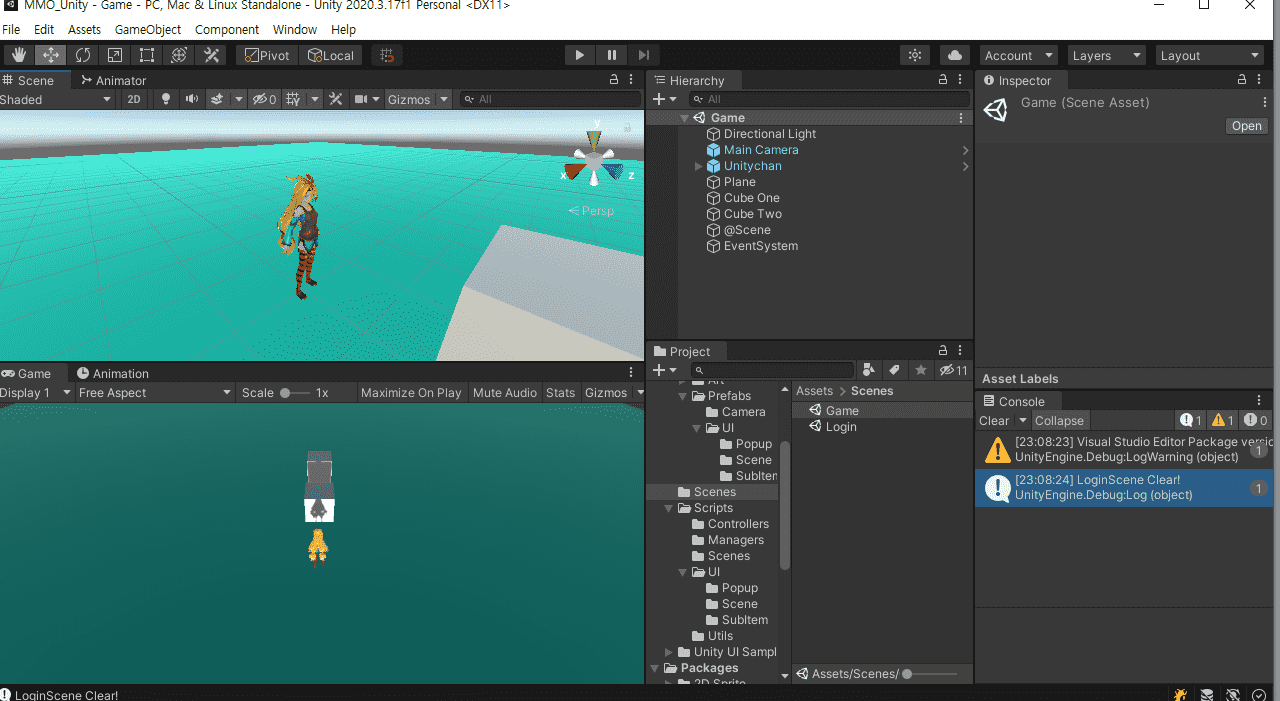
Task: Open the Free Aspect dropdown
Action: (x=154, y=393)
